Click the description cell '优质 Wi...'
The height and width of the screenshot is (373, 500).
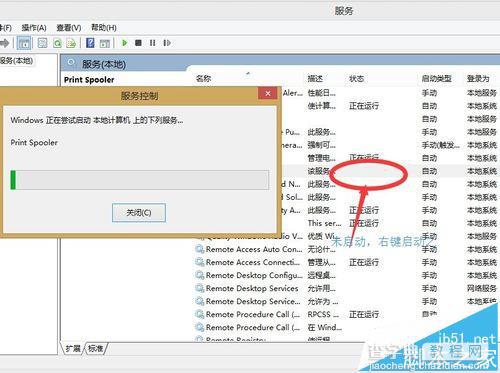coord(321,236)
